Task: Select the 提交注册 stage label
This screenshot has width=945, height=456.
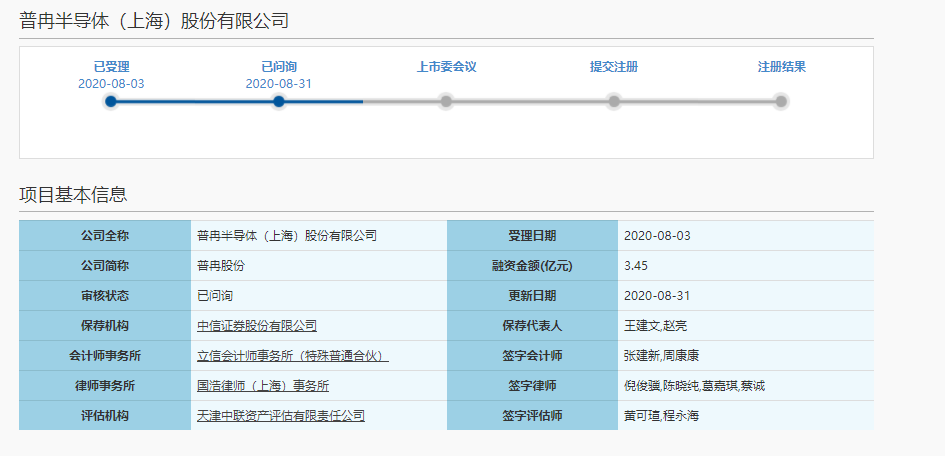Action: (614, 67)
